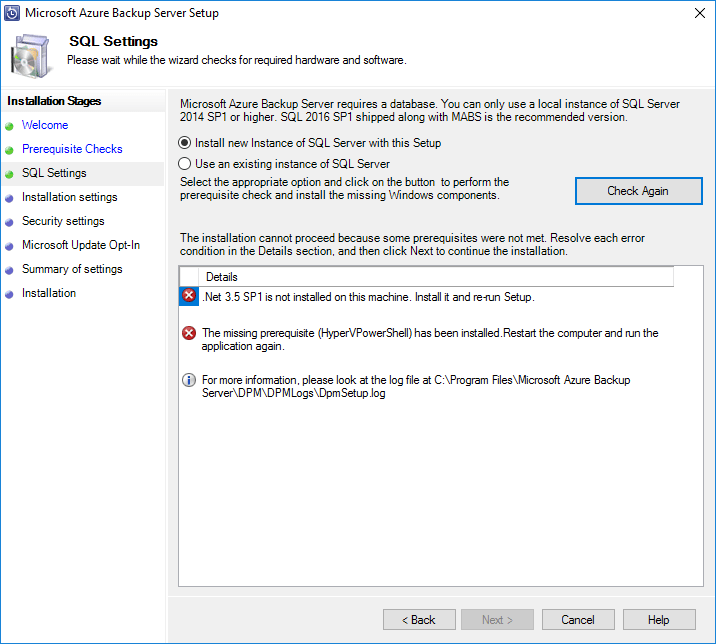
Task: Click the Azure Backup Server title bar icon
Action: (12, 14)
